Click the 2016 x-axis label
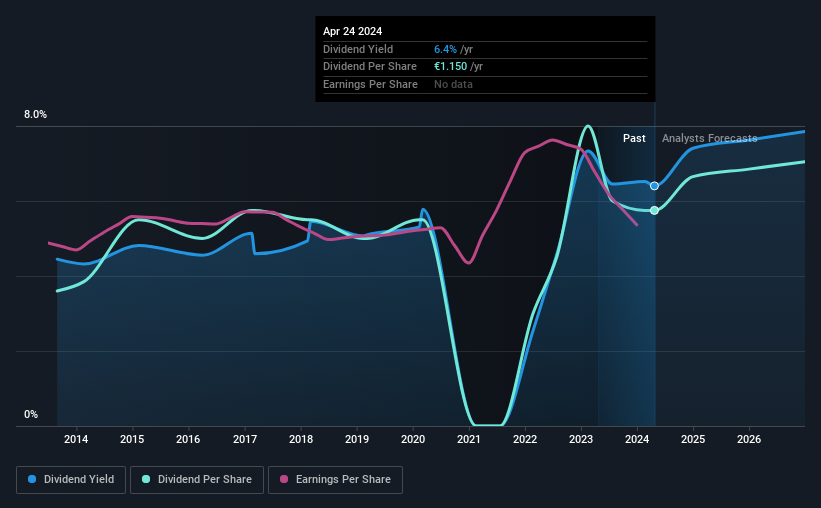Screen dimensions: 821x508 coord(188,439)
